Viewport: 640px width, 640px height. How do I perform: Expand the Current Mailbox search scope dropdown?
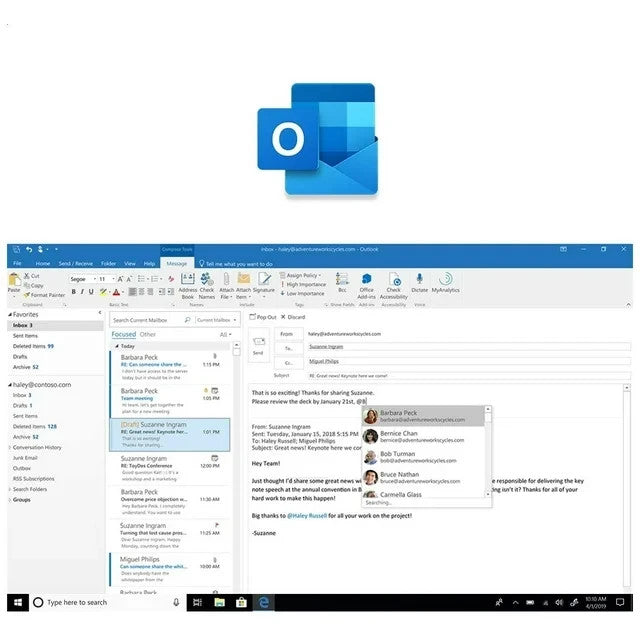217,319
